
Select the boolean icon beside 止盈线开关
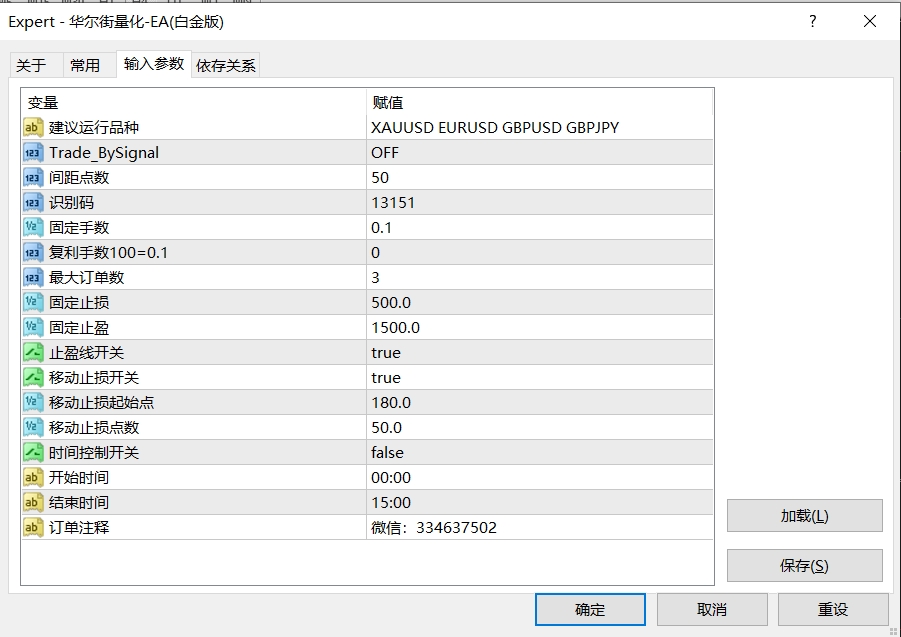[33, 352]
